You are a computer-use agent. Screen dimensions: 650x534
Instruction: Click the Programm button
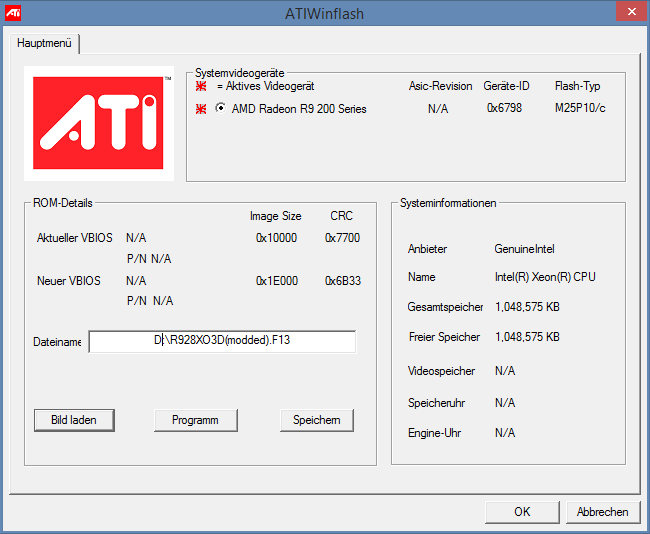(196, 420)
